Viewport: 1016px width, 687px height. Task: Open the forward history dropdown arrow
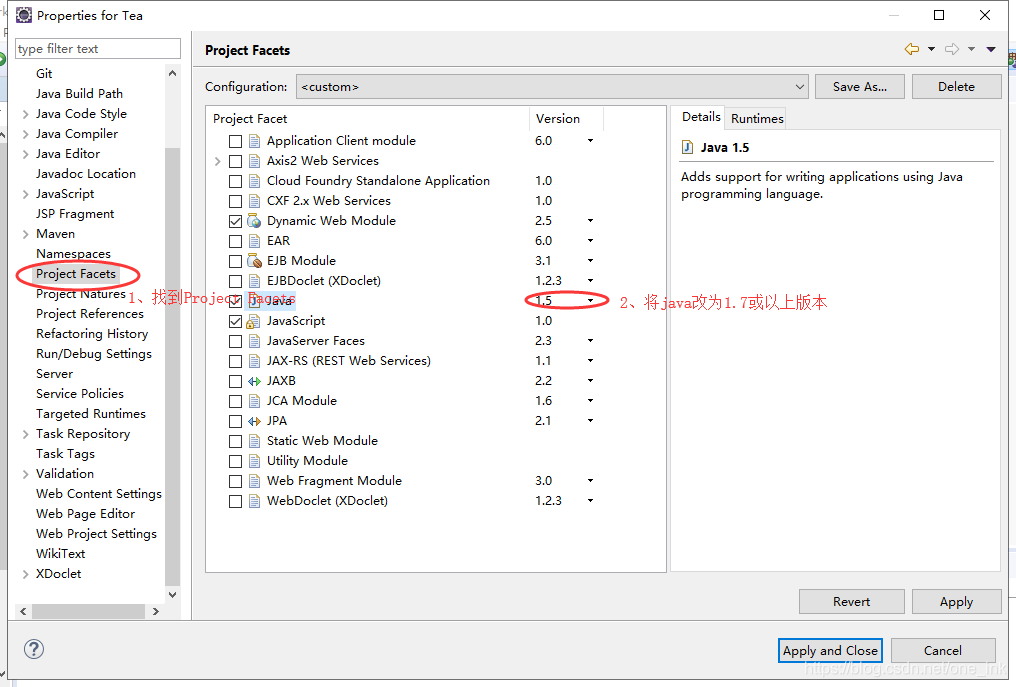tap(971, 49)
